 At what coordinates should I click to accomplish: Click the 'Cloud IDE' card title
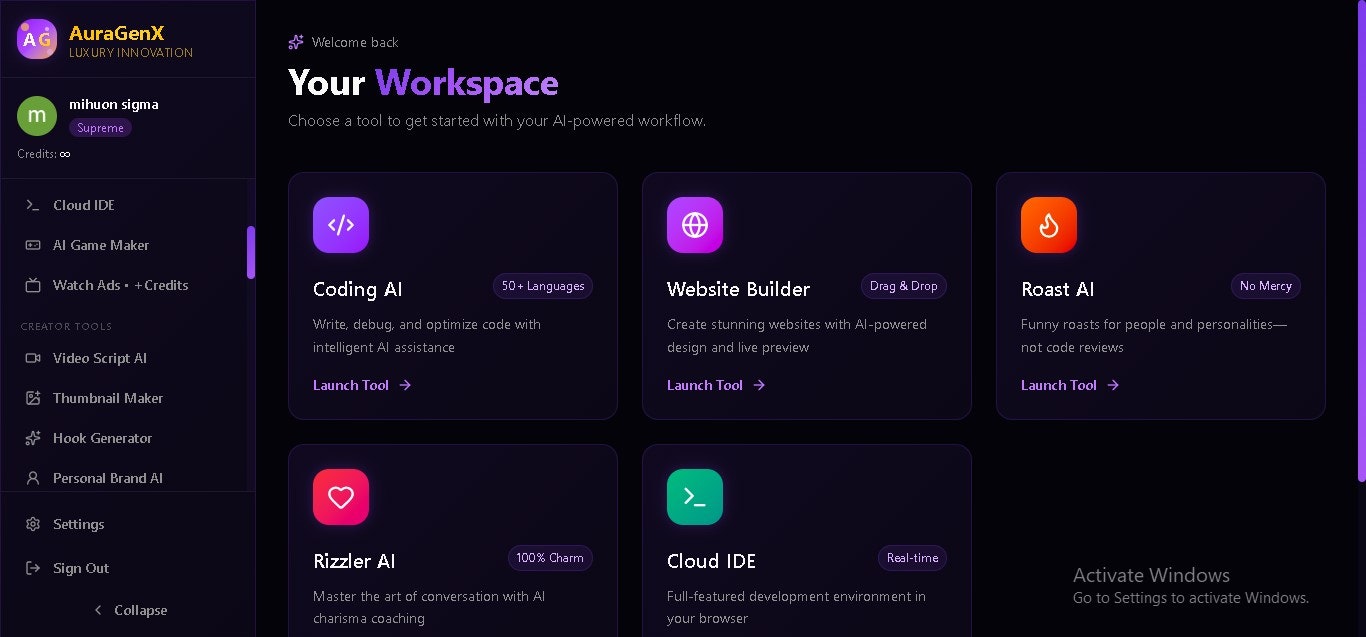712,561
